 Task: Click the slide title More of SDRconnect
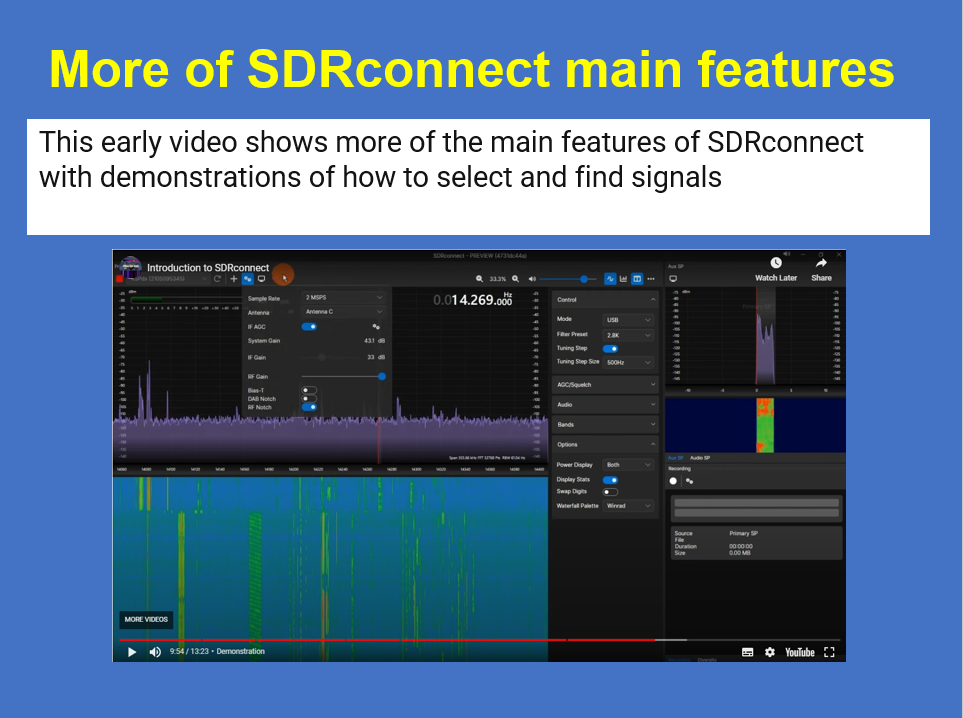(471, 69)
